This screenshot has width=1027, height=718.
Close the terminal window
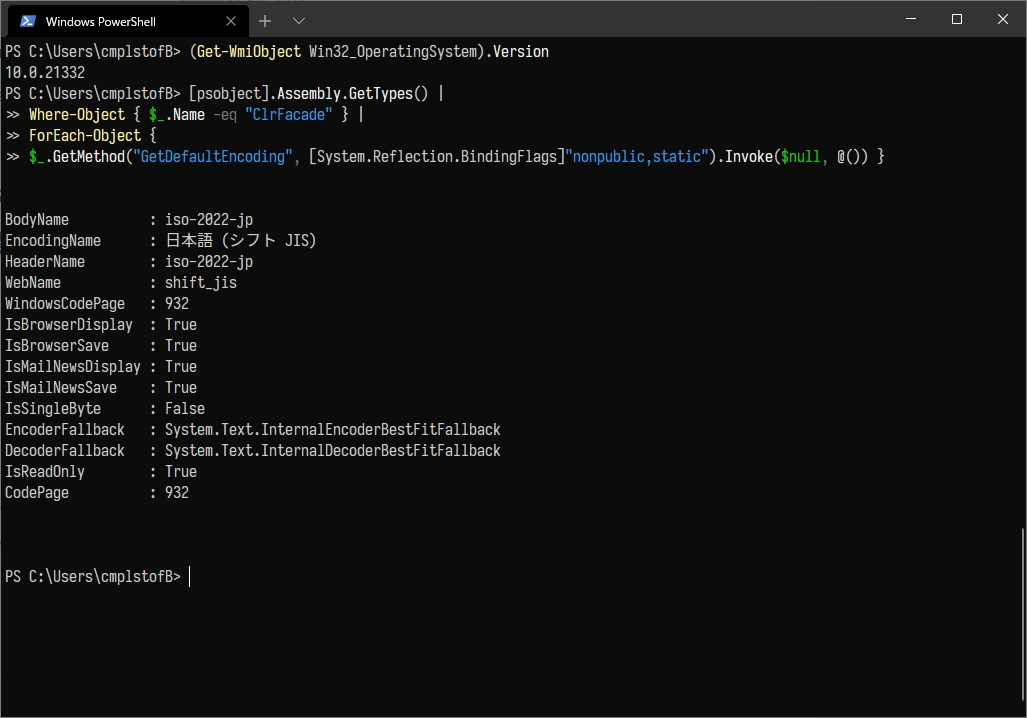click(x=1002, y=20)
